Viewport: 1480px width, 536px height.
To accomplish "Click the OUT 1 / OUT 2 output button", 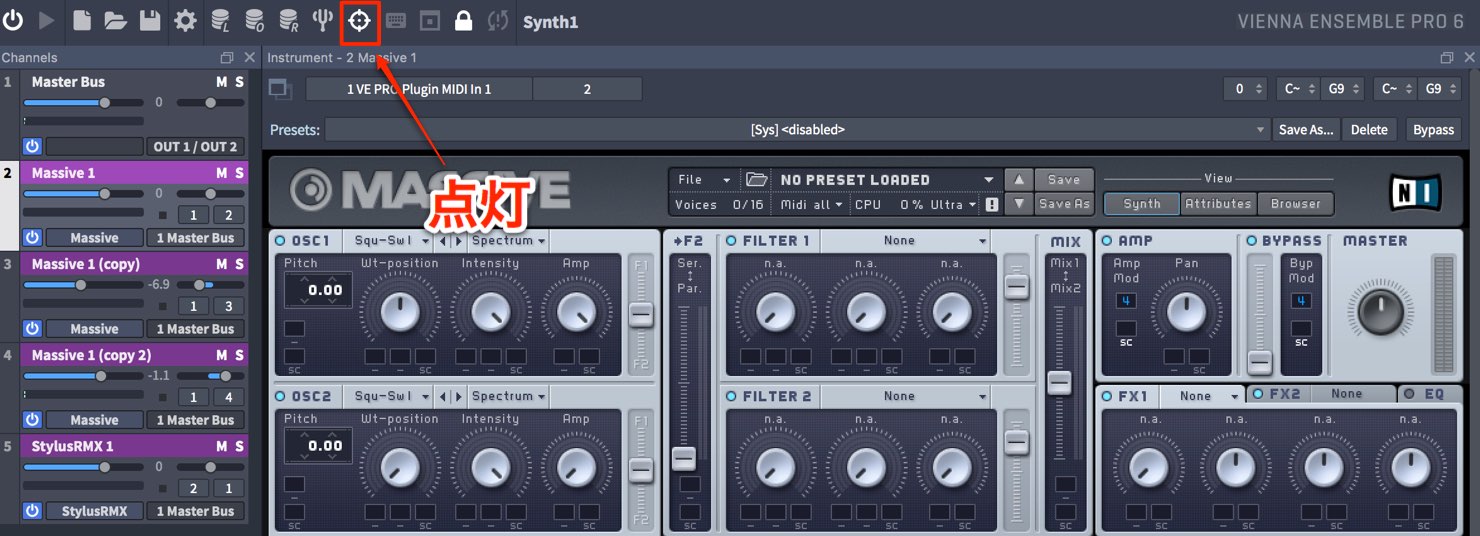I will pyautogui.click(x=195, y=147).
